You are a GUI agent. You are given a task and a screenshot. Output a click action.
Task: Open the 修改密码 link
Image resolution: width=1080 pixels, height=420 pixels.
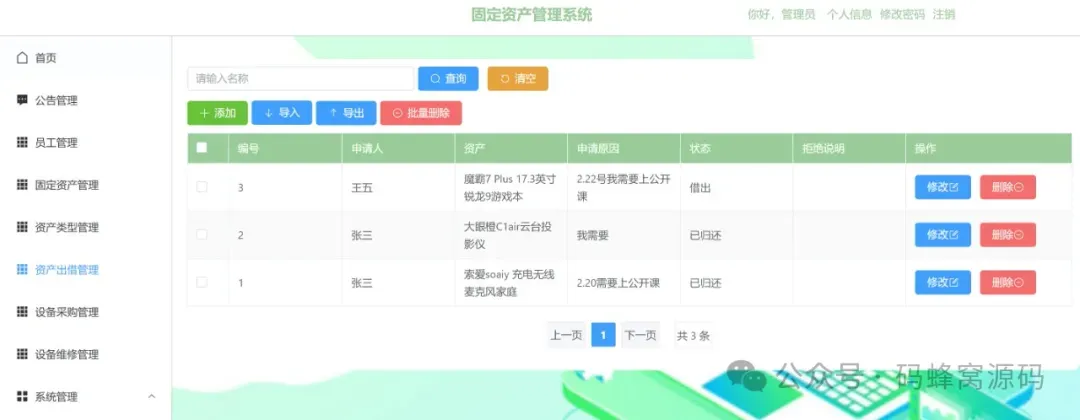pyautogui.click(x=902, y=14)
